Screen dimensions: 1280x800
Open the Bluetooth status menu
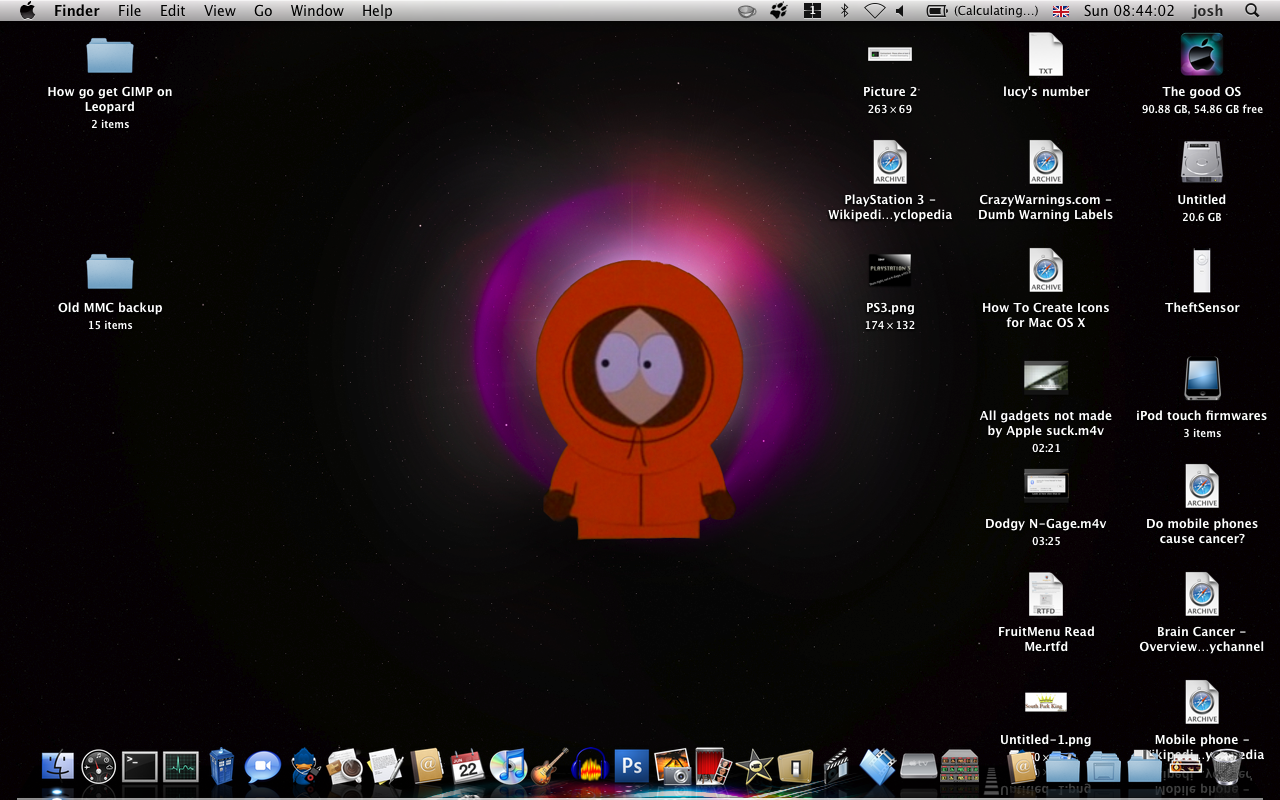point(844,11)
